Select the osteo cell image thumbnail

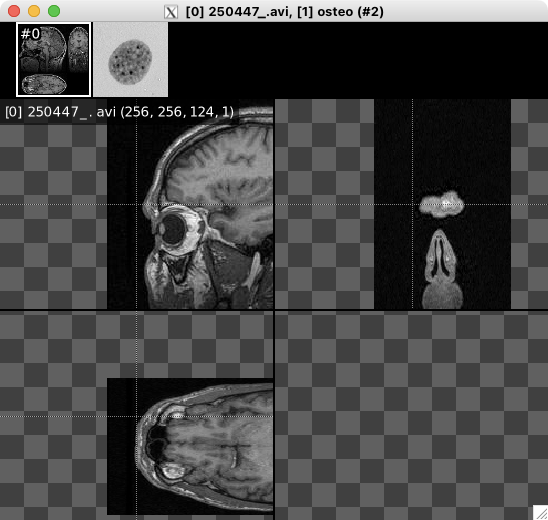[130, 59]
